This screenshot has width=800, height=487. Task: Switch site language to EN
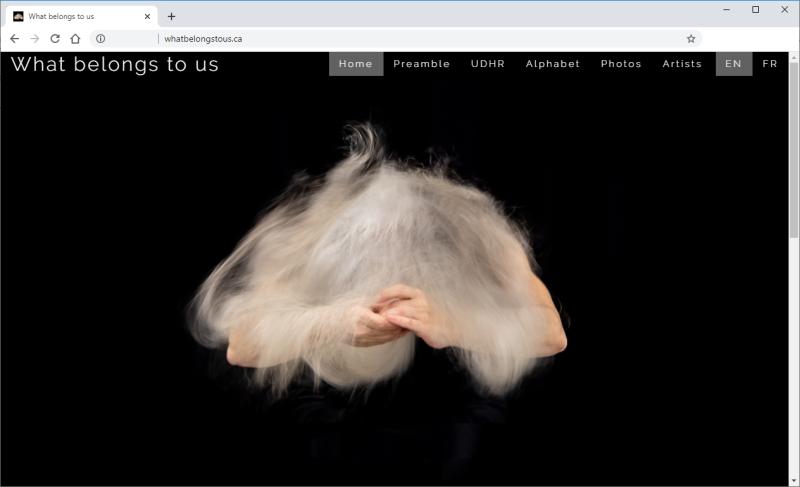[734, 64]
